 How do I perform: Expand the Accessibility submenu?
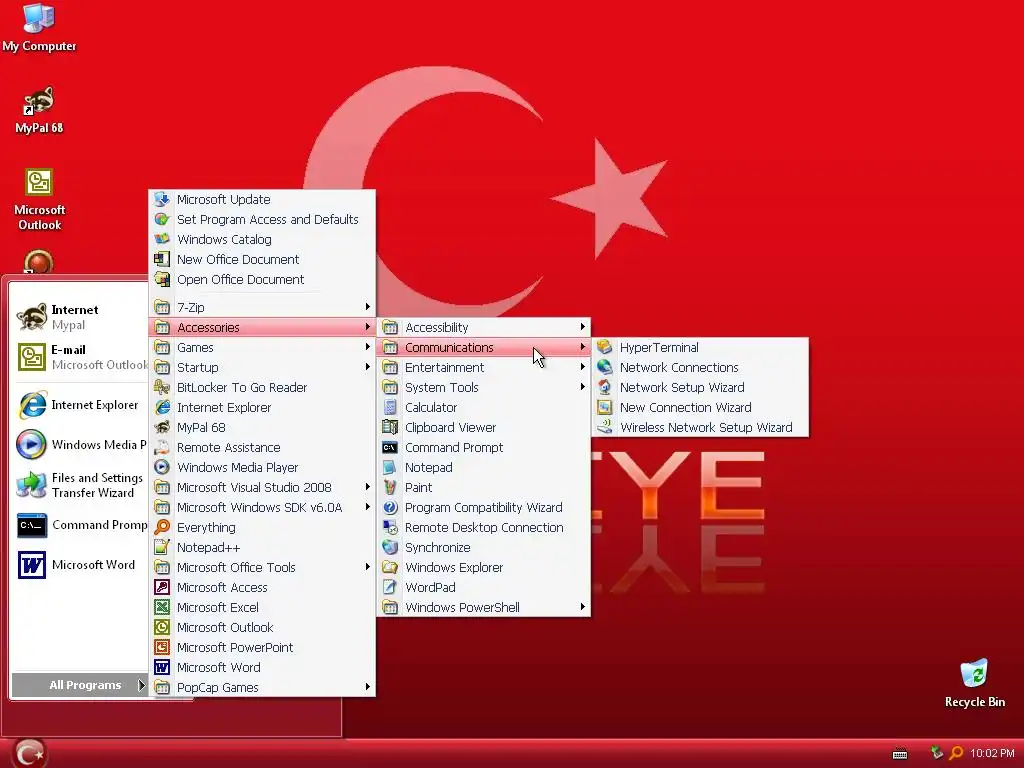tap(484, 327)
